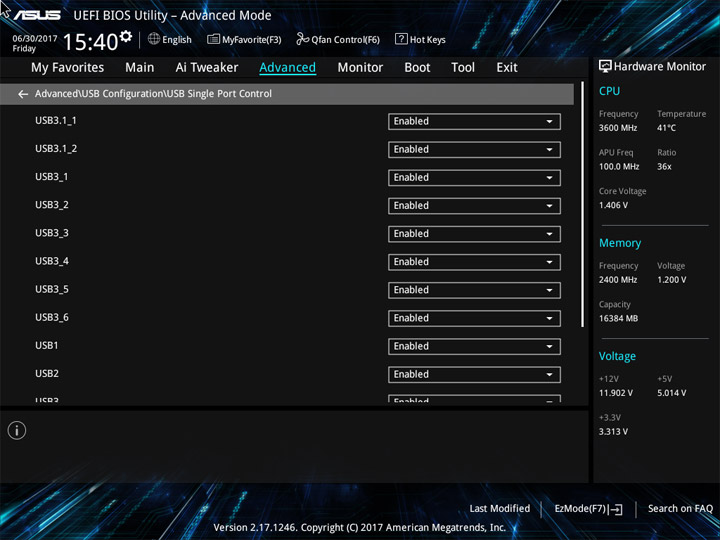This screenshot has width=720, height=540.
Task: Select the USB3_2 row label
Action: tap(52, 205)
